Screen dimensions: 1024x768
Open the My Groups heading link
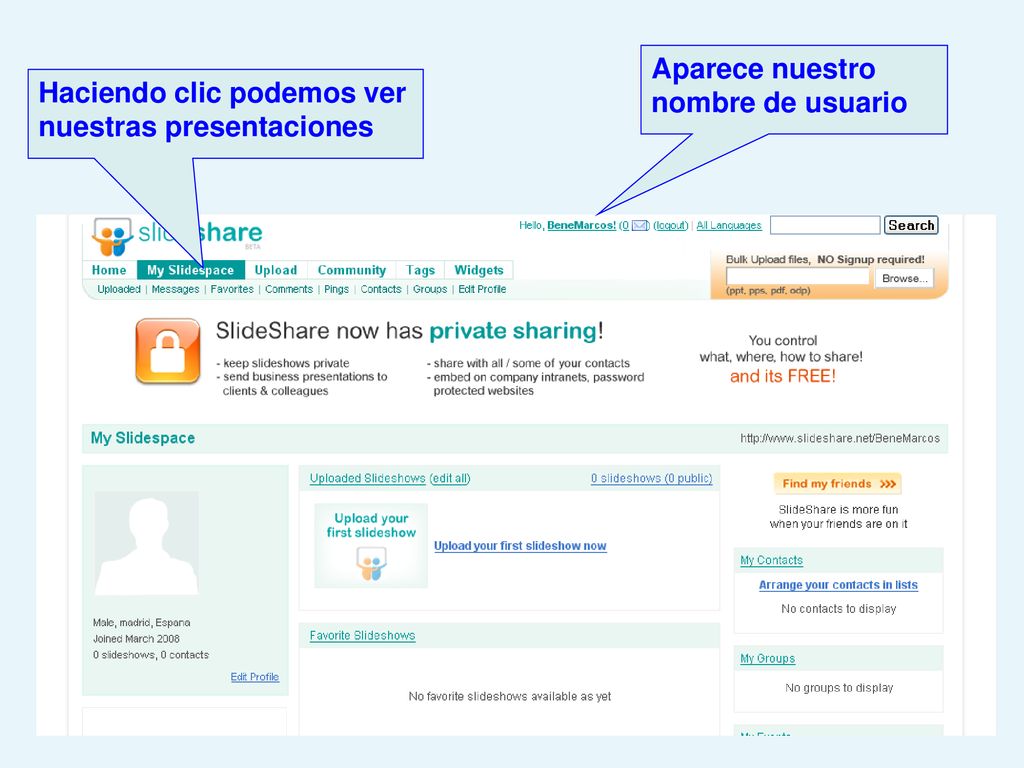click(x=767, y=658)
